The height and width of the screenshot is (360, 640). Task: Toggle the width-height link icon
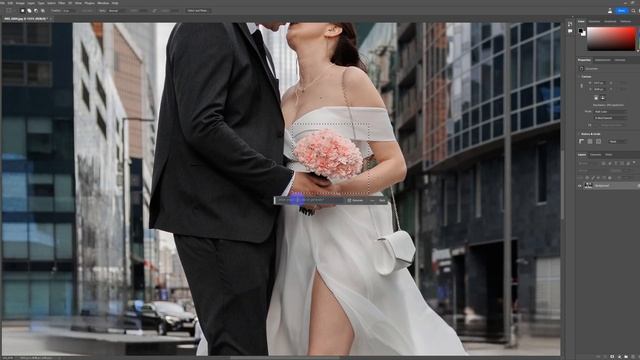582,86
